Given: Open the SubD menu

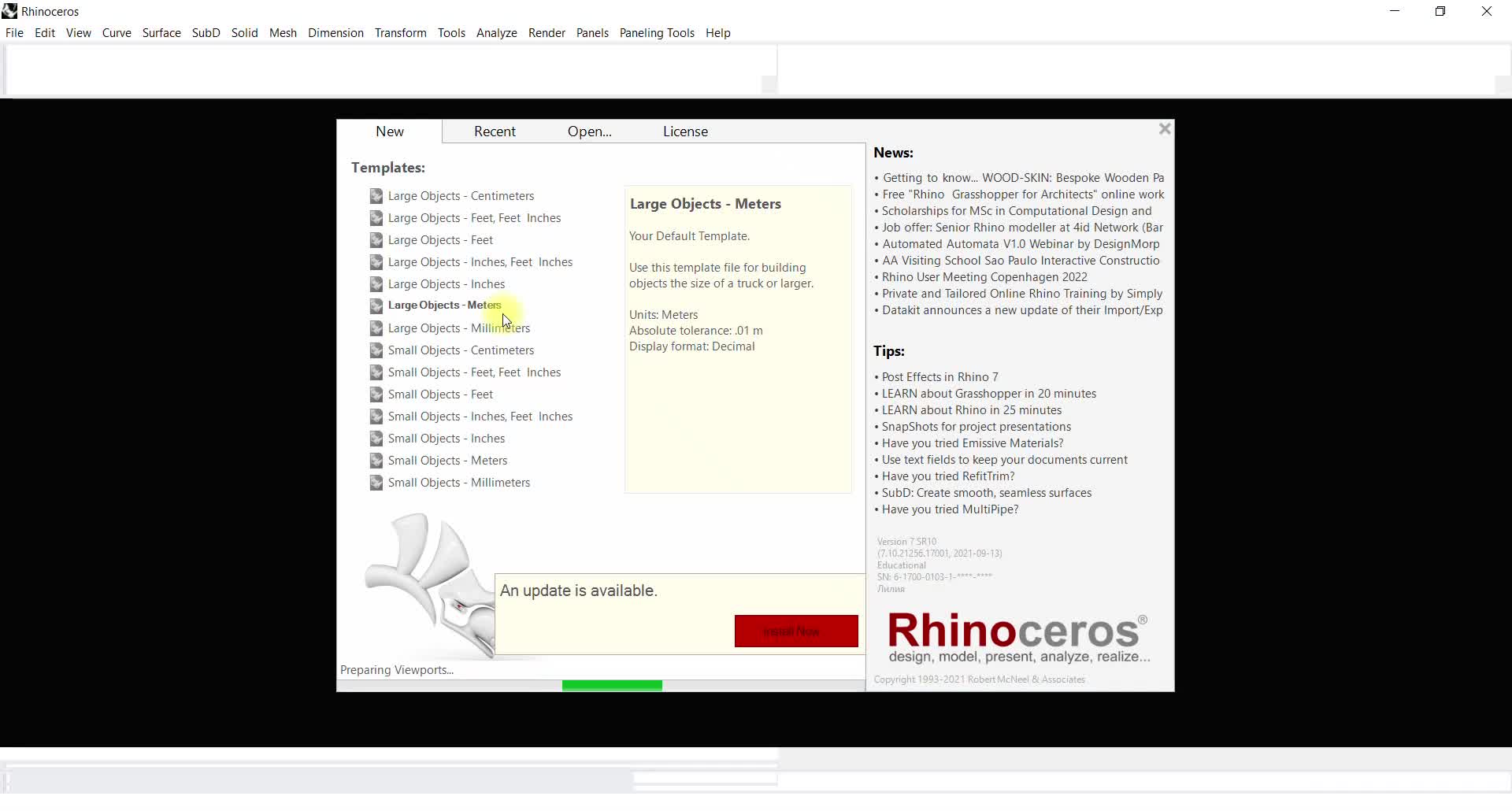Looking at the screenshot, I should coord(206,33).
